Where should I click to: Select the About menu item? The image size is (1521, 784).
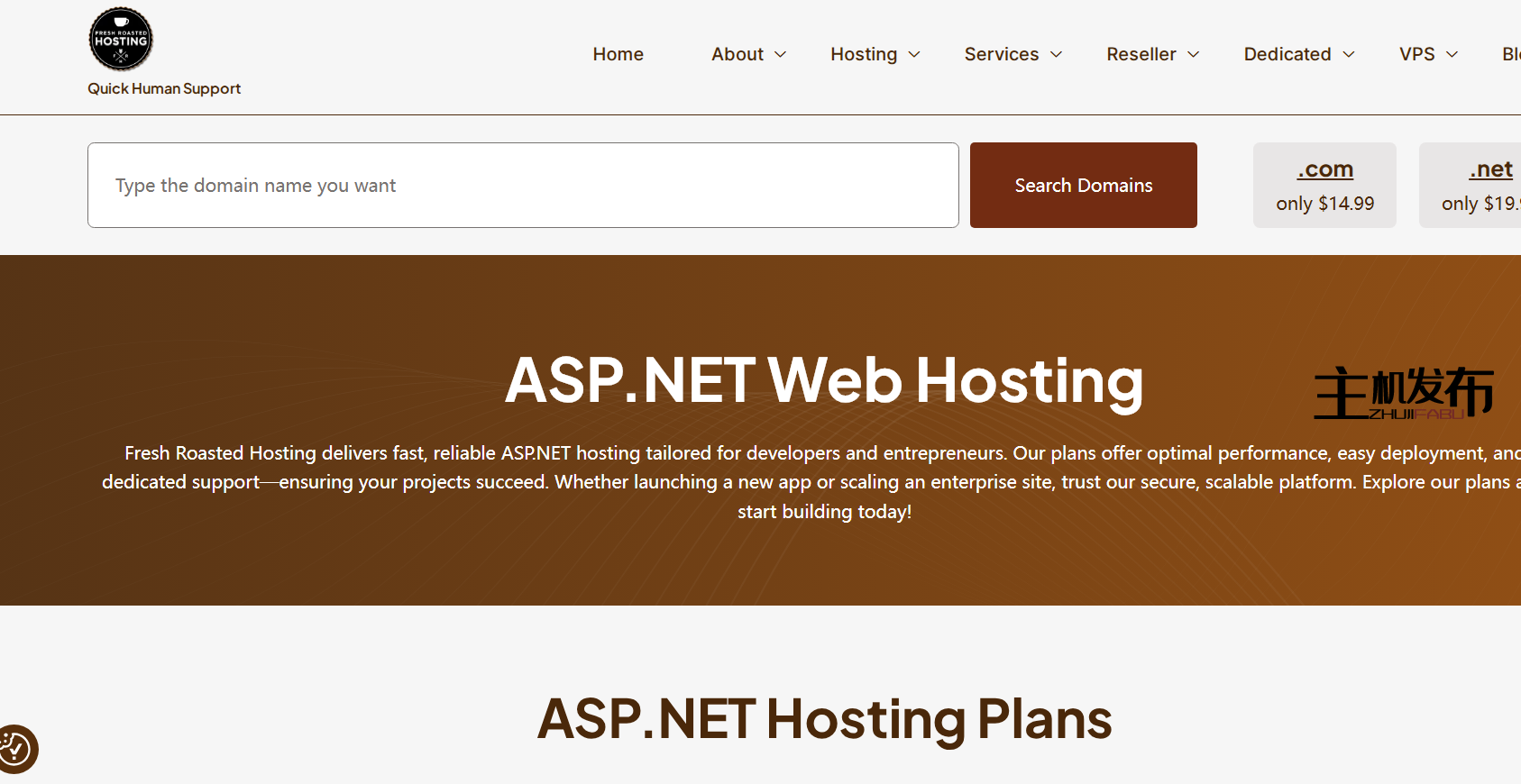click(737, 54)
